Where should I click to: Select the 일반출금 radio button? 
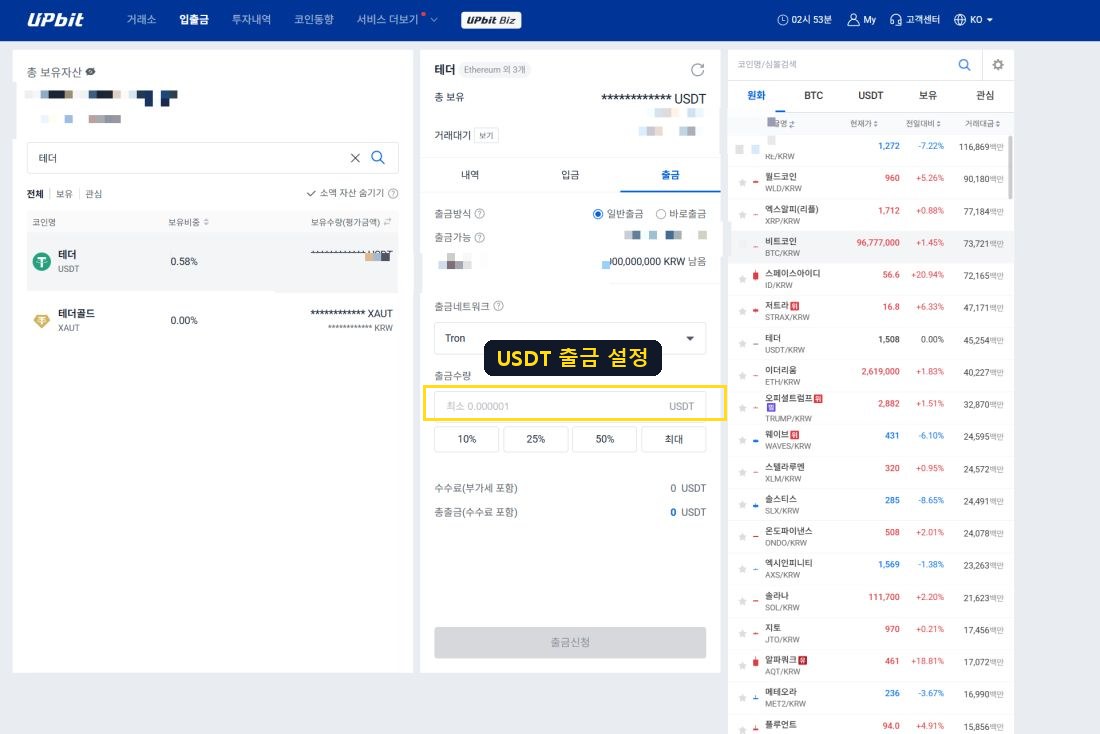pyautogui.click(x=598, y=214)
